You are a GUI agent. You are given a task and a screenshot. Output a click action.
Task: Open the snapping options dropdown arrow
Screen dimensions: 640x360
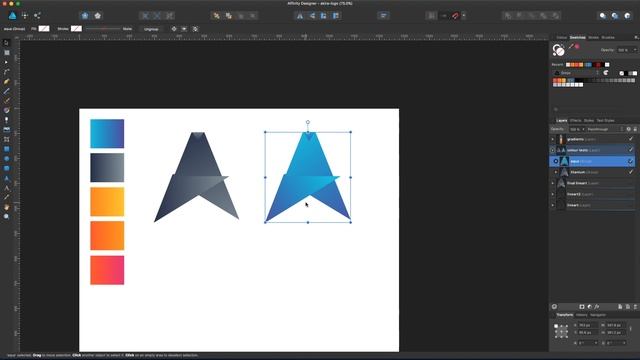[464, 16]
